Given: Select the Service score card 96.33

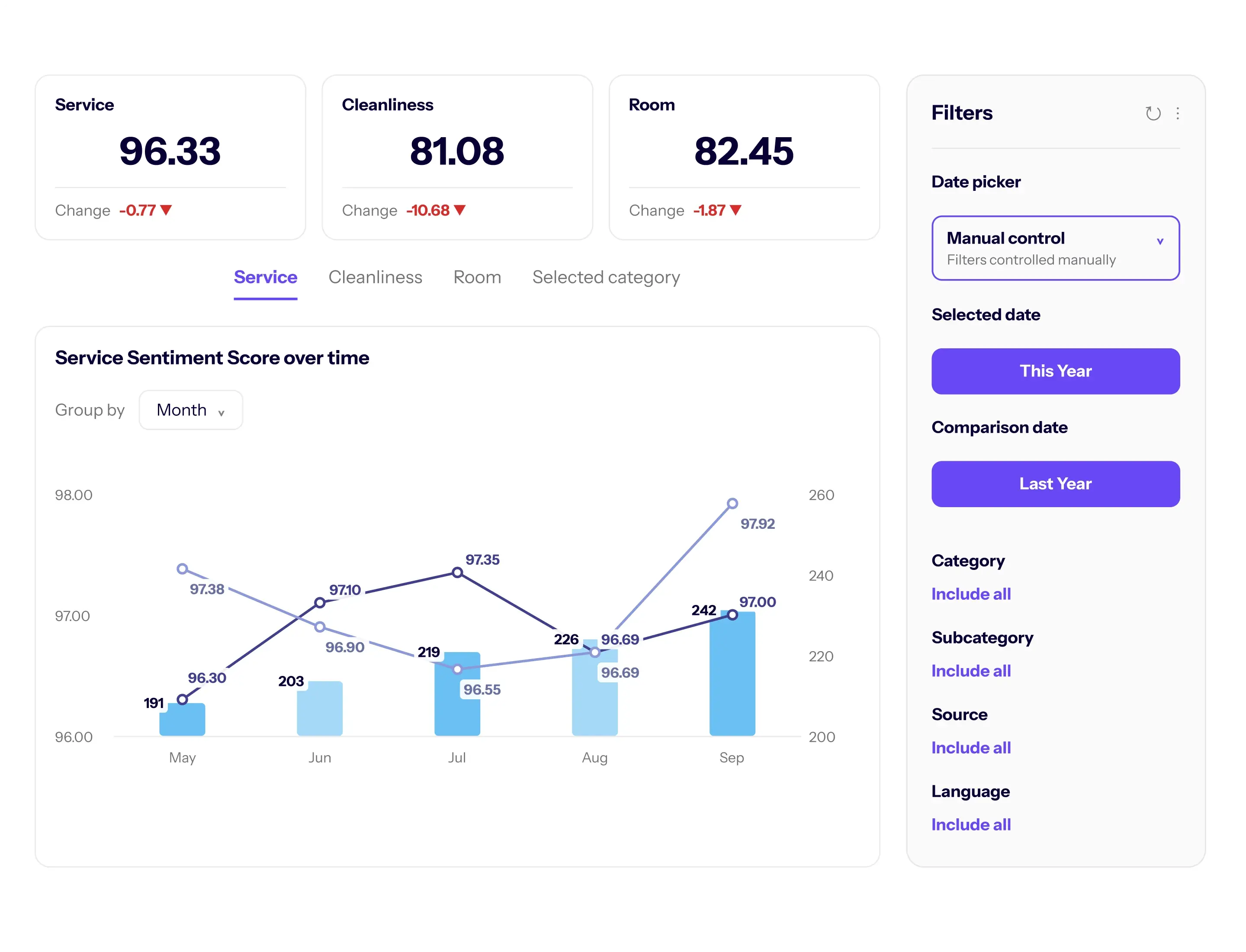Looking at the screenshot, I should point(170,158).
